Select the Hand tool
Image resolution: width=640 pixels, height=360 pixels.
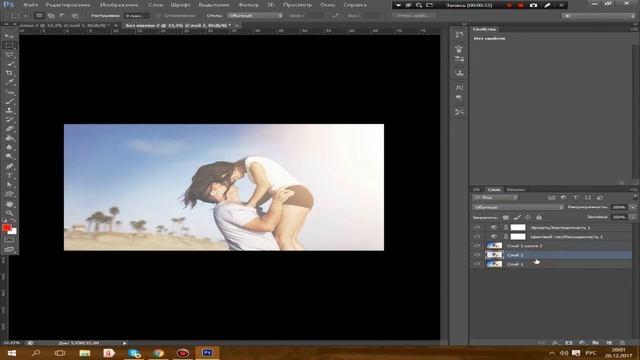tap(9, 204)
